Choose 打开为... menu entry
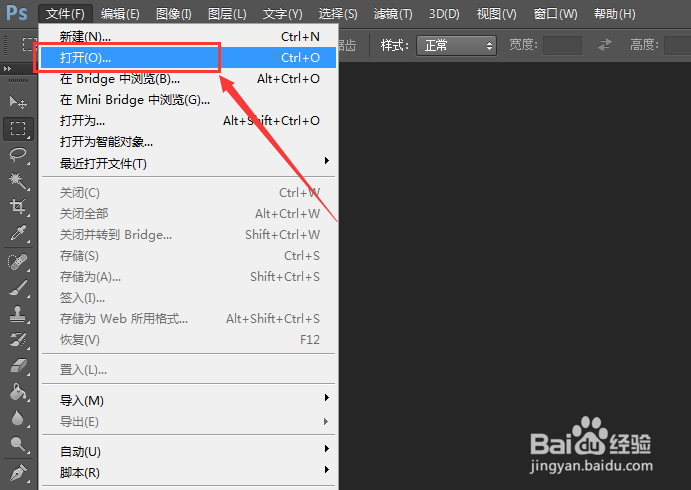This screenshot has height=490, width=691. 189,121
